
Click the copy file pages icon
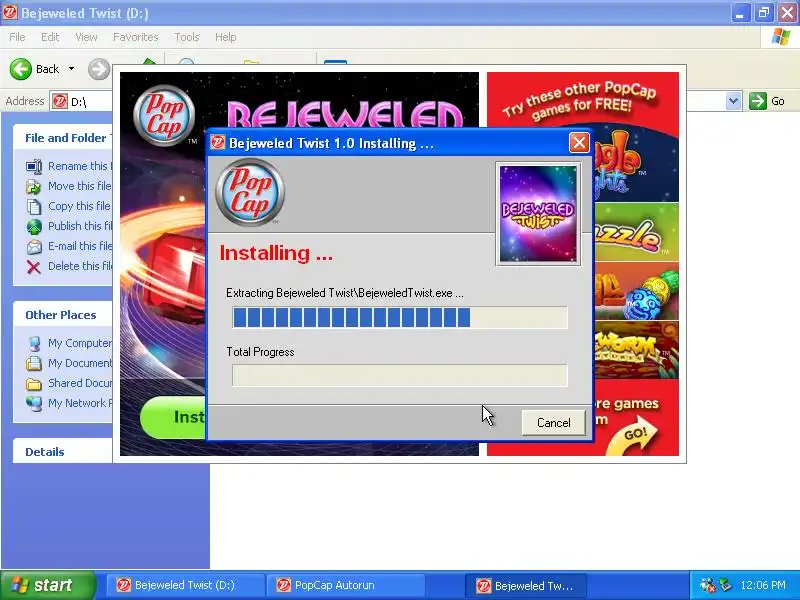[x=34, y=207]
